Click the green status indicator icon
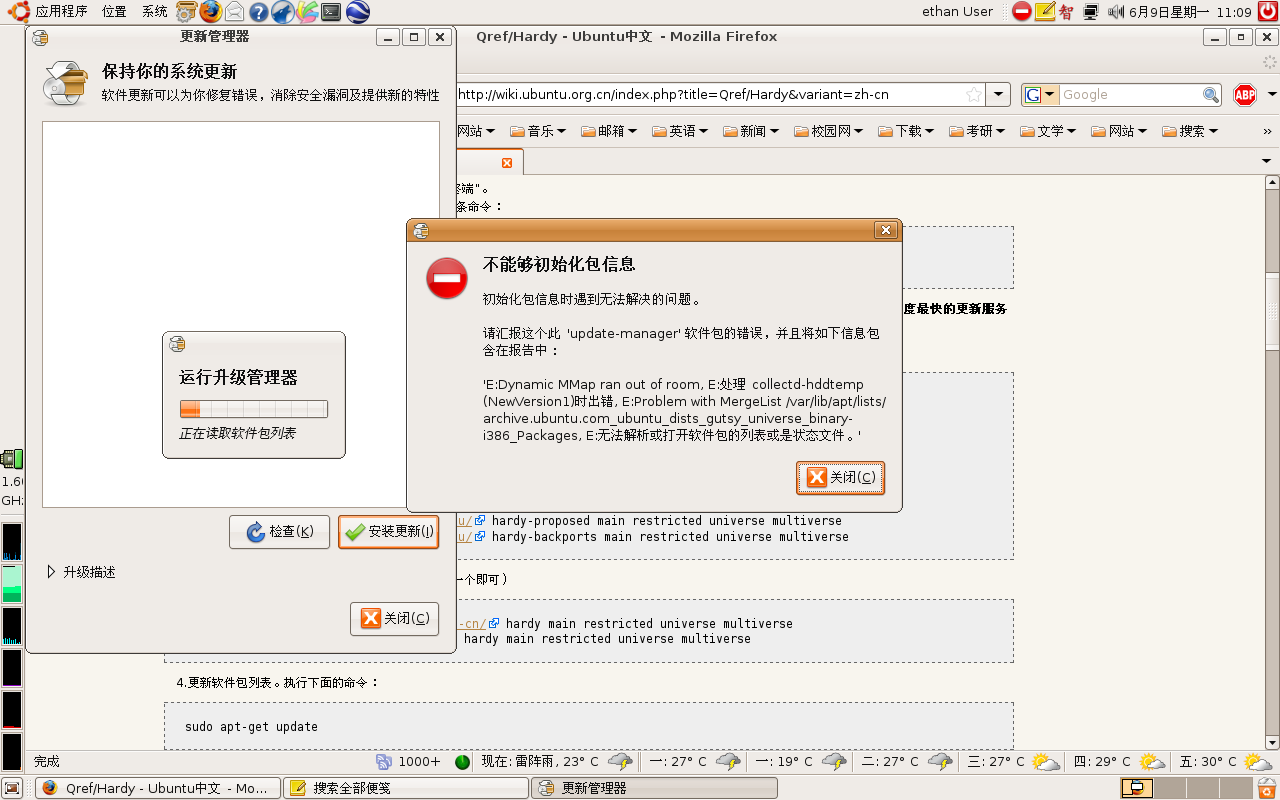 click(462, 762)
